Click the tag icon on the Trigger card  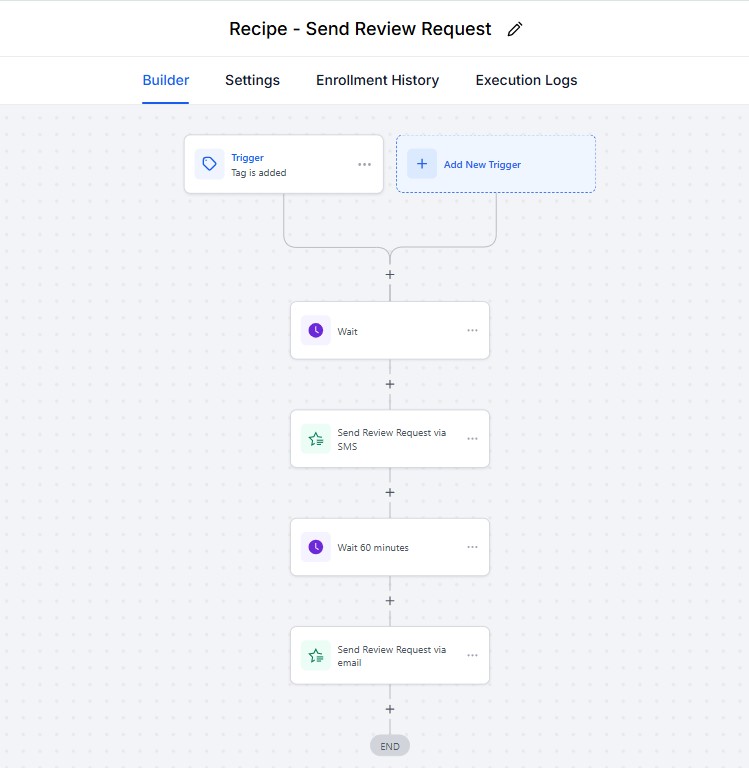coord(209,164)
